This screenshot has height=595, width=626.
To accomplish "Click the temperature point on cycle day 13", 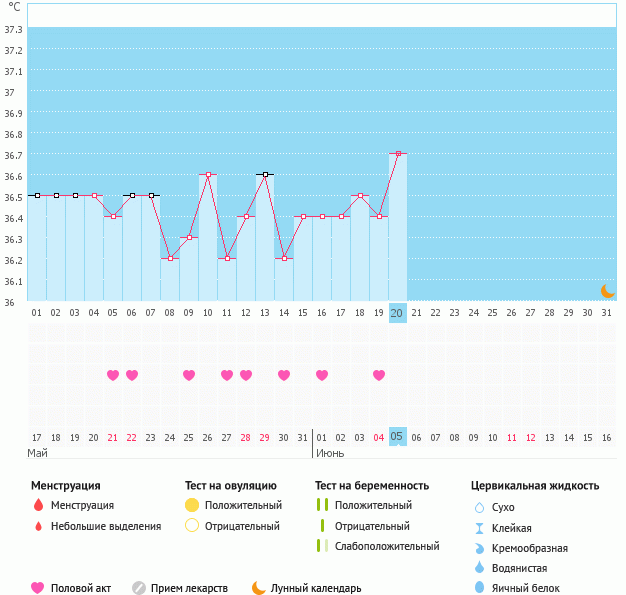I will point(265,174).
